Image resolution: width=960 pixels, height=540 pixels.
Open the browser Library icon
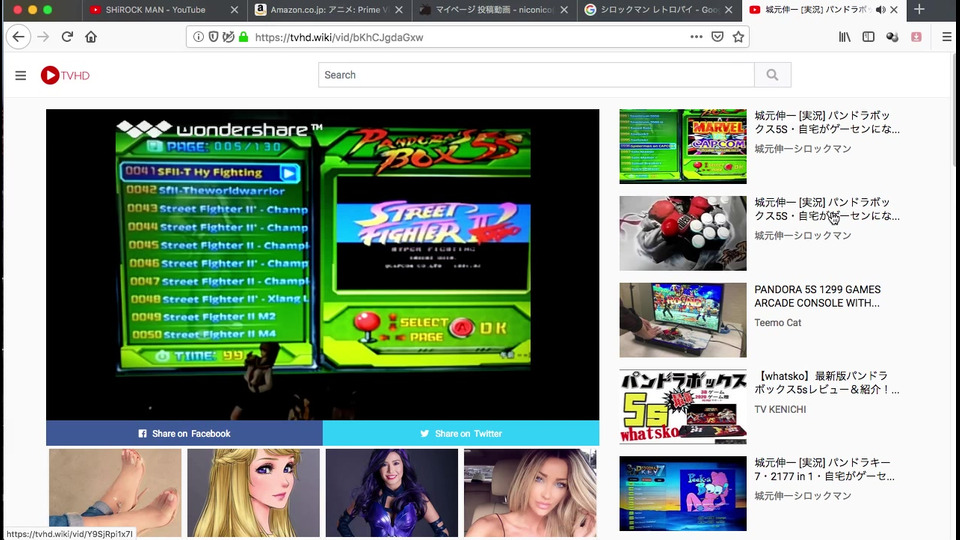[x=845, y=37]
